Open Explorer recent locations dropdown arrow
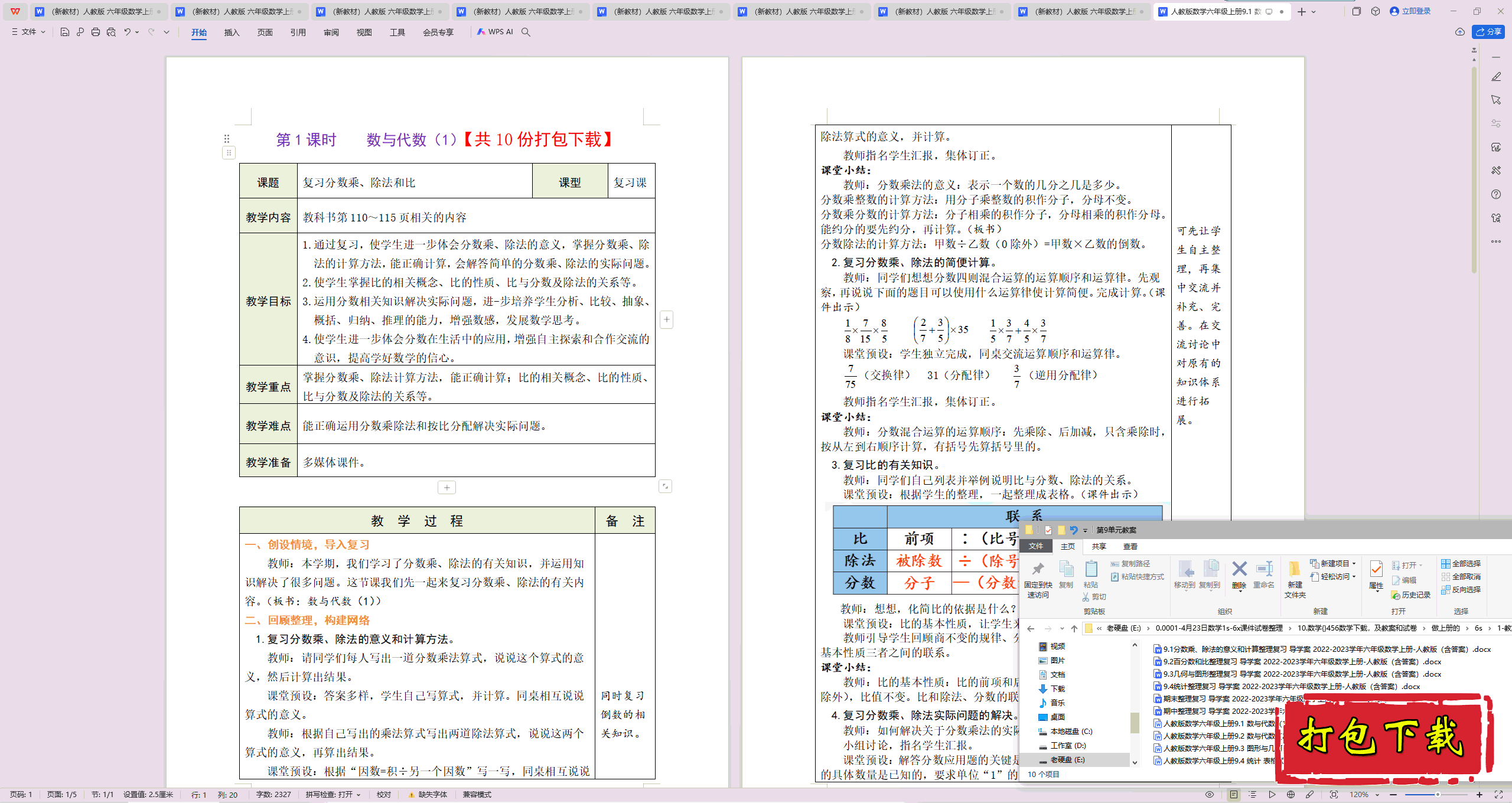 click(1062, 628)
